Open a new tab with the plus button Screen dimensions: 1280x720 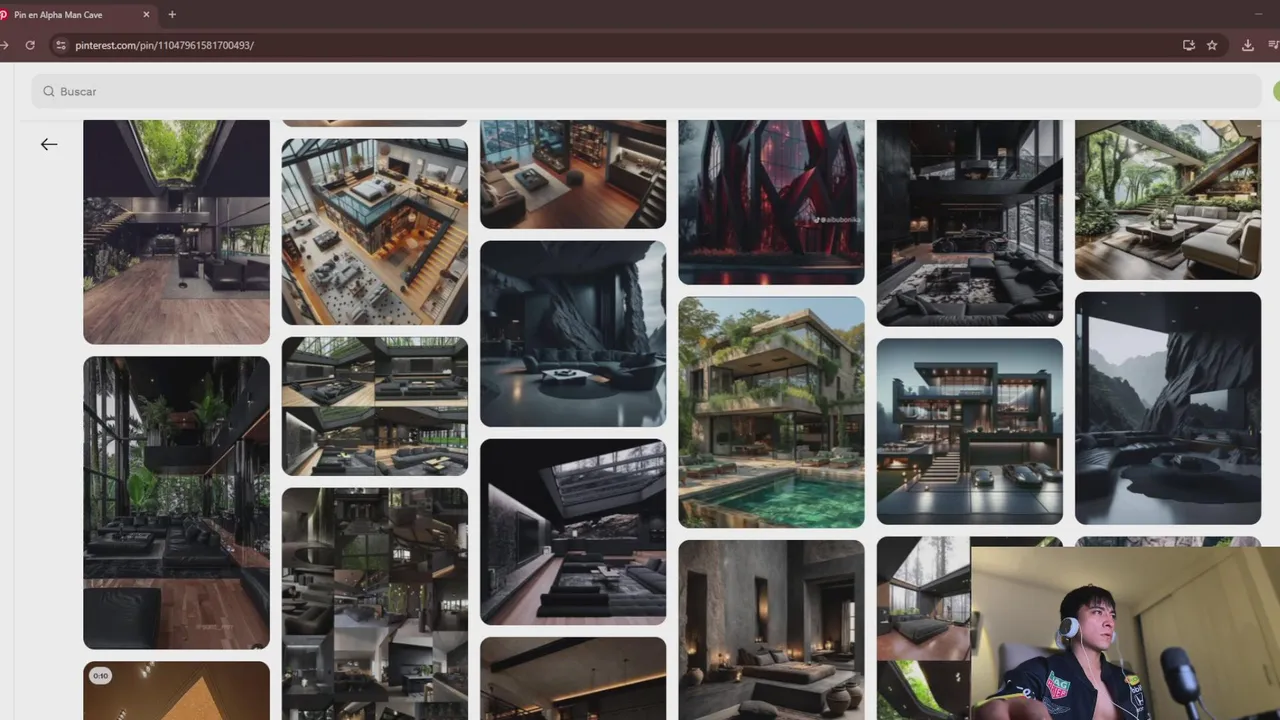[x=172, y=15]
